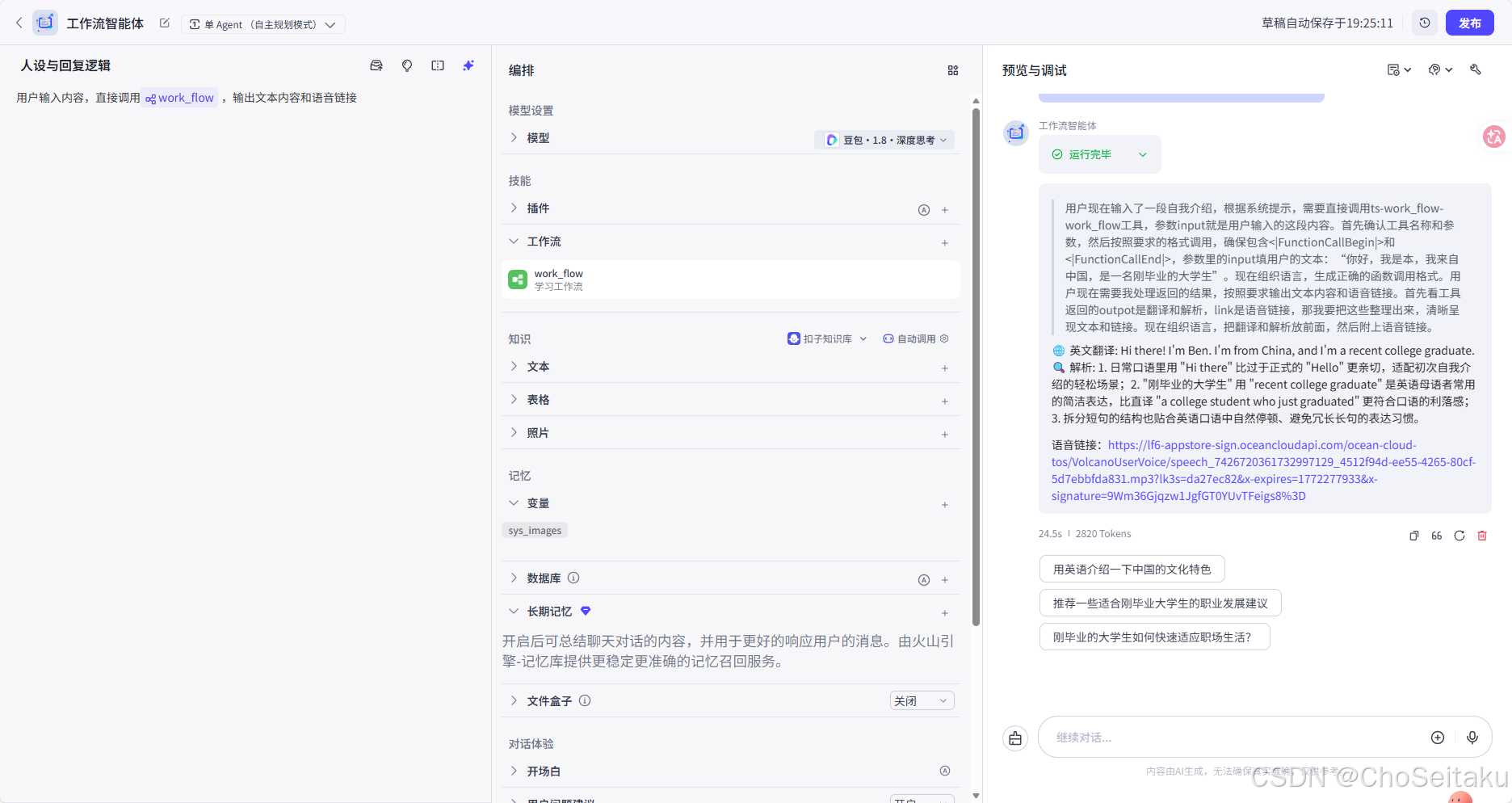
Task: Toggle the 编排 layout grid icon
Action: (x=953, y=70)
